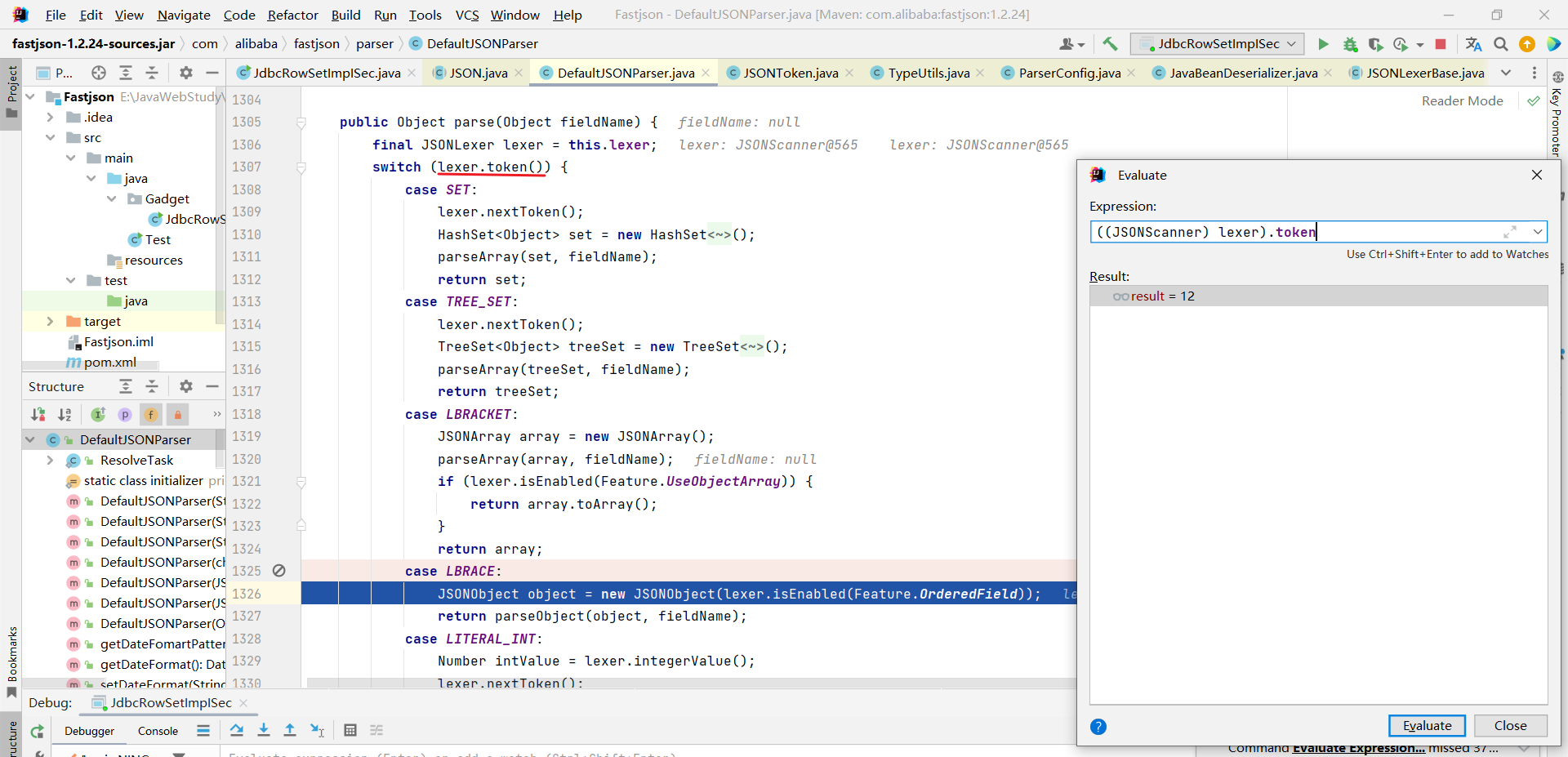Open the VCS menu
1568x757 pixels.
tap(467, 15)
